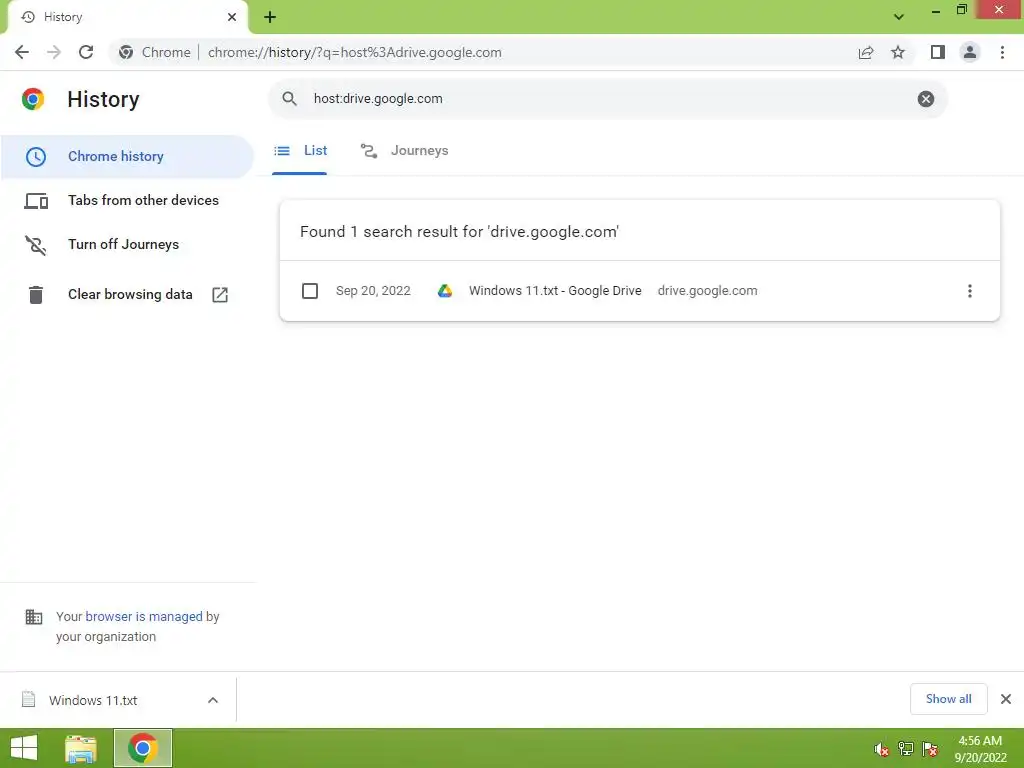
Task: Click the muted volume tray icon
Action: [x=882, y=749]
